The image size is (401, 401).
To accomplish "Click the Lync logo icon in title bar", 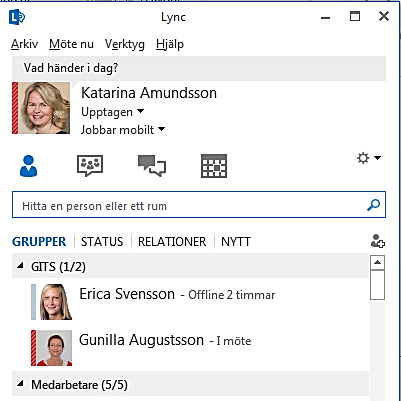I will [17, 17].
